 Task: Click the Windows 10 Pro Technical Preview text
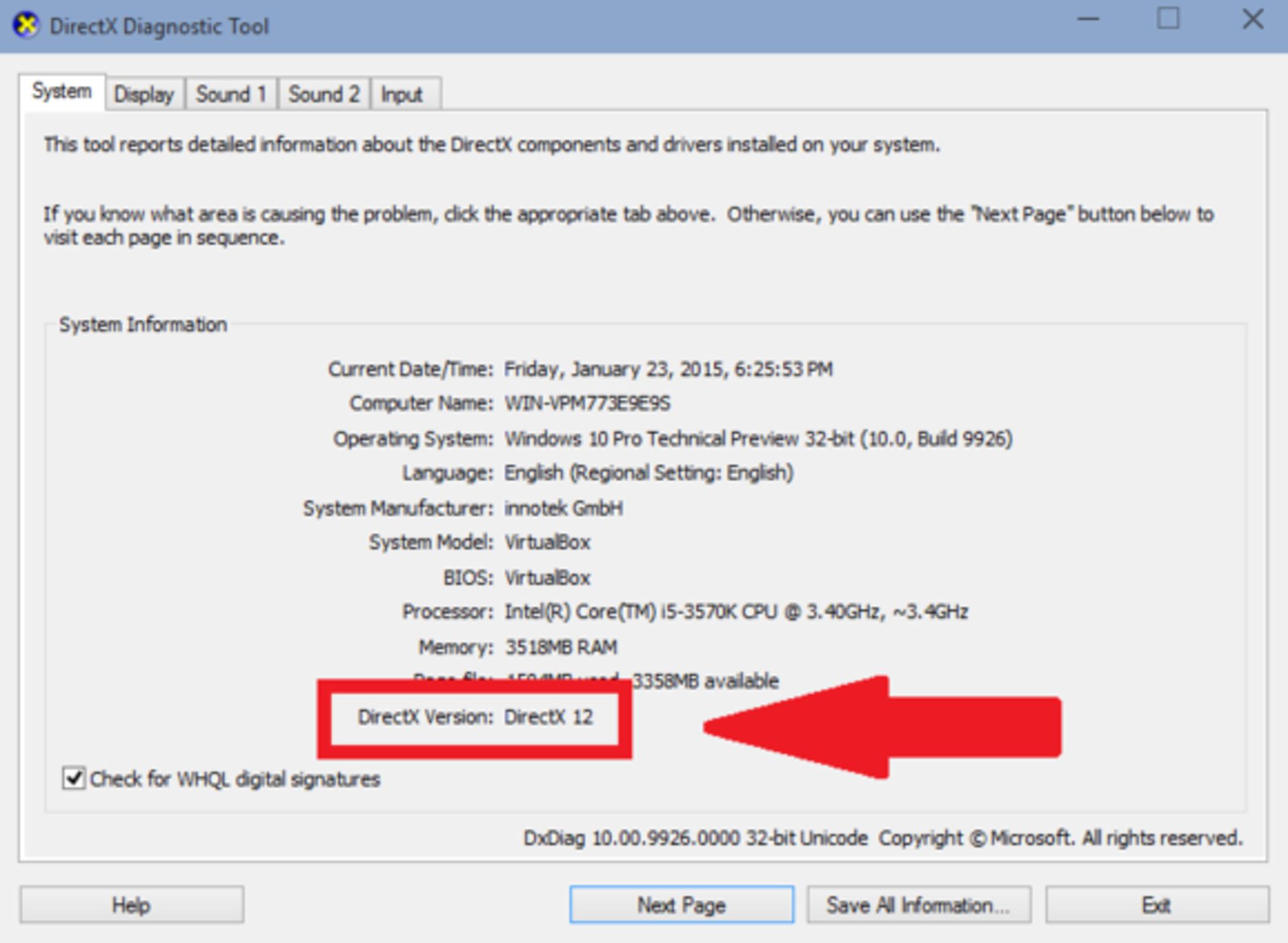[x=758, y=439]
